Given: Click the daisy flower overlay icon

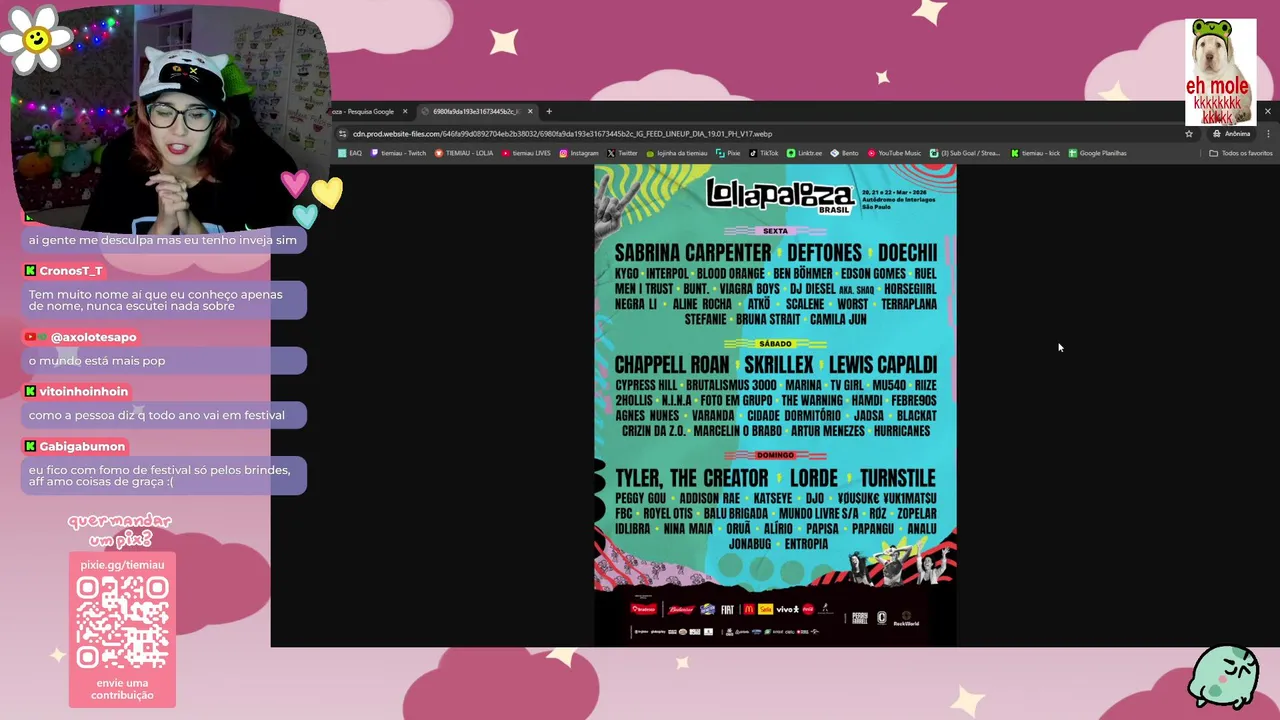Looking at the screenshot, I should [x=36, y=39].
